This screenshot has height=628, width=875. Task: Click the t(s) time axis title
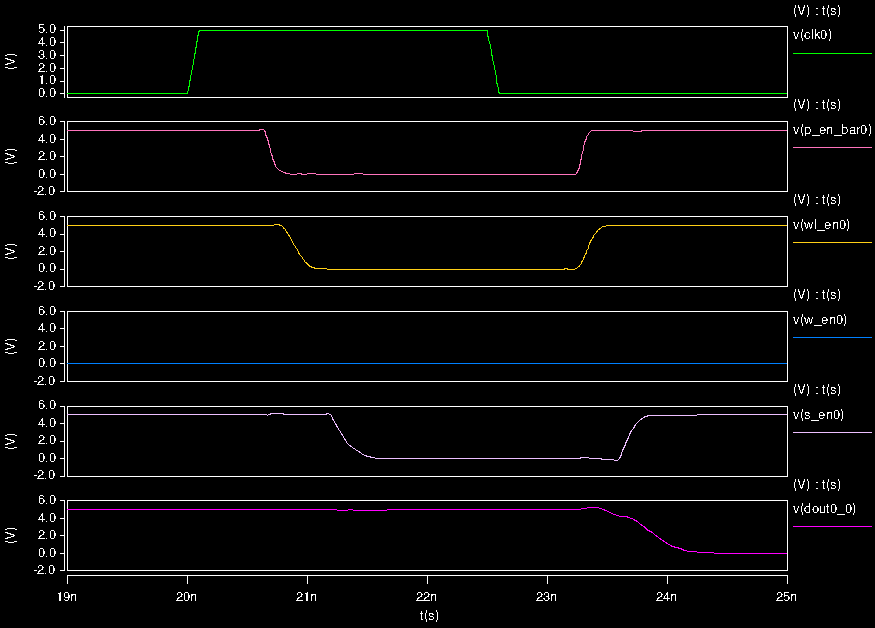coord(427,615)
